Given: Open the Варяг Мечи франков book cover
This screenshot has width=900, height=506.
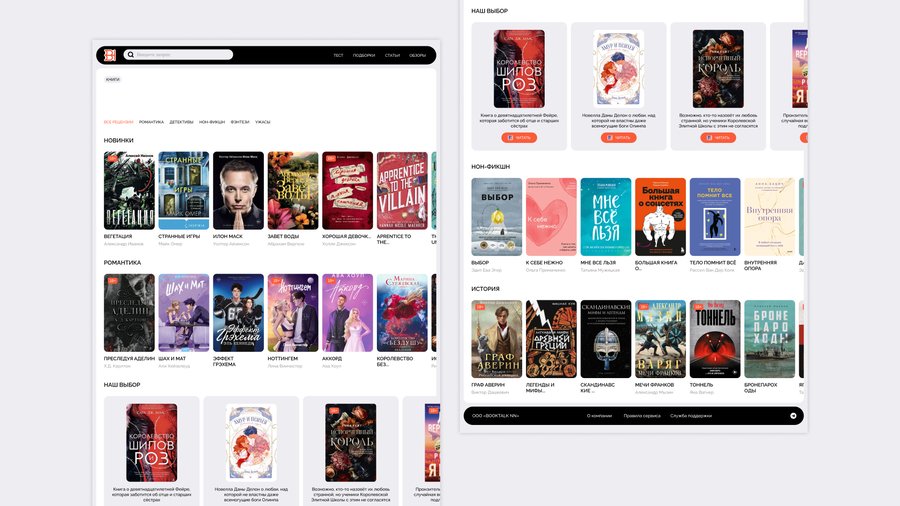Looking at the screenshot, I should 660,339.
